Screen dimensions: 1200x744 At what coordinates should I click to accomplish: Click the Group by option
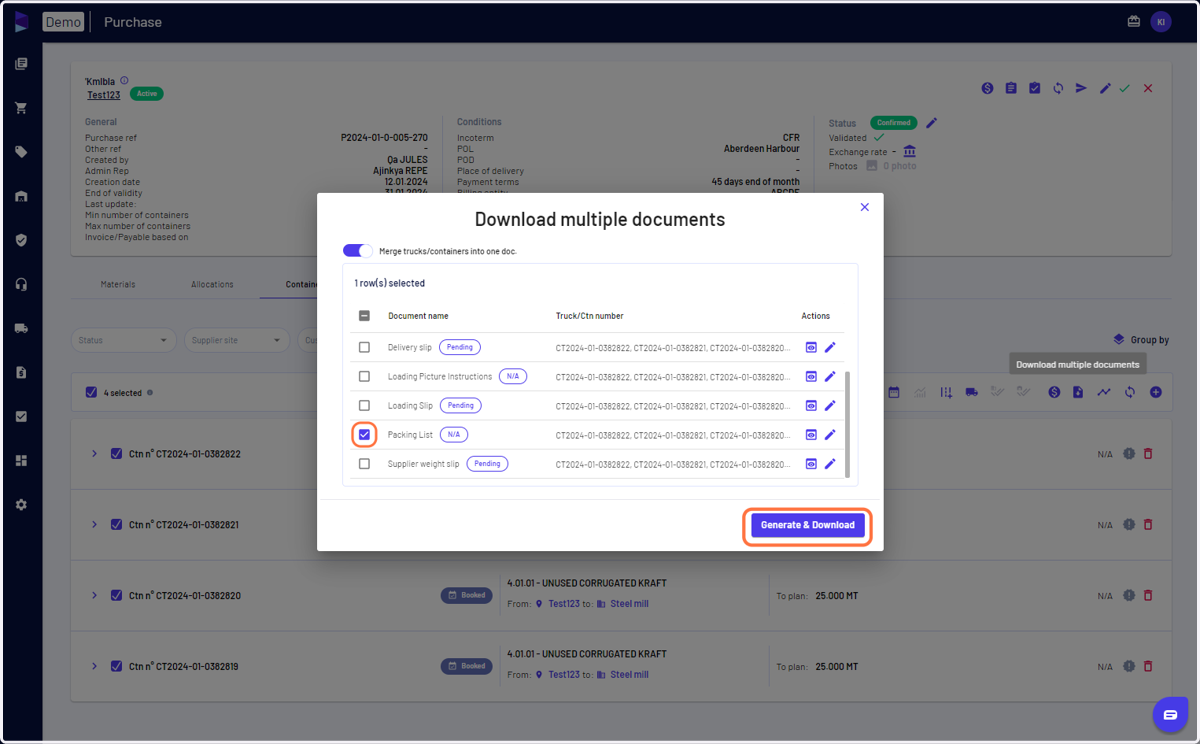[1142, 340]
